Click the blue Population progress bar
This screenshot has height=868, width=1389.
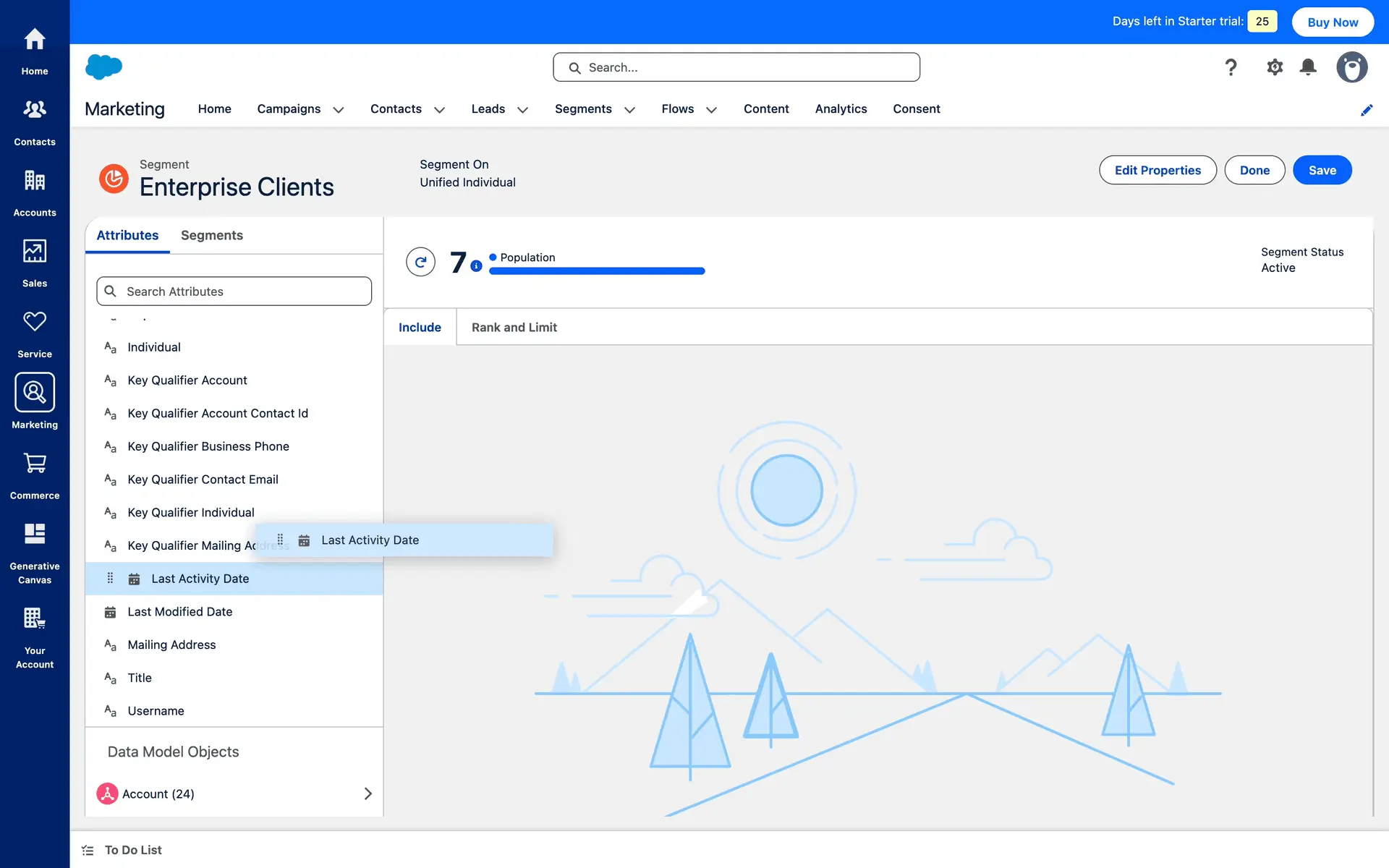click(x=597, y=271)
